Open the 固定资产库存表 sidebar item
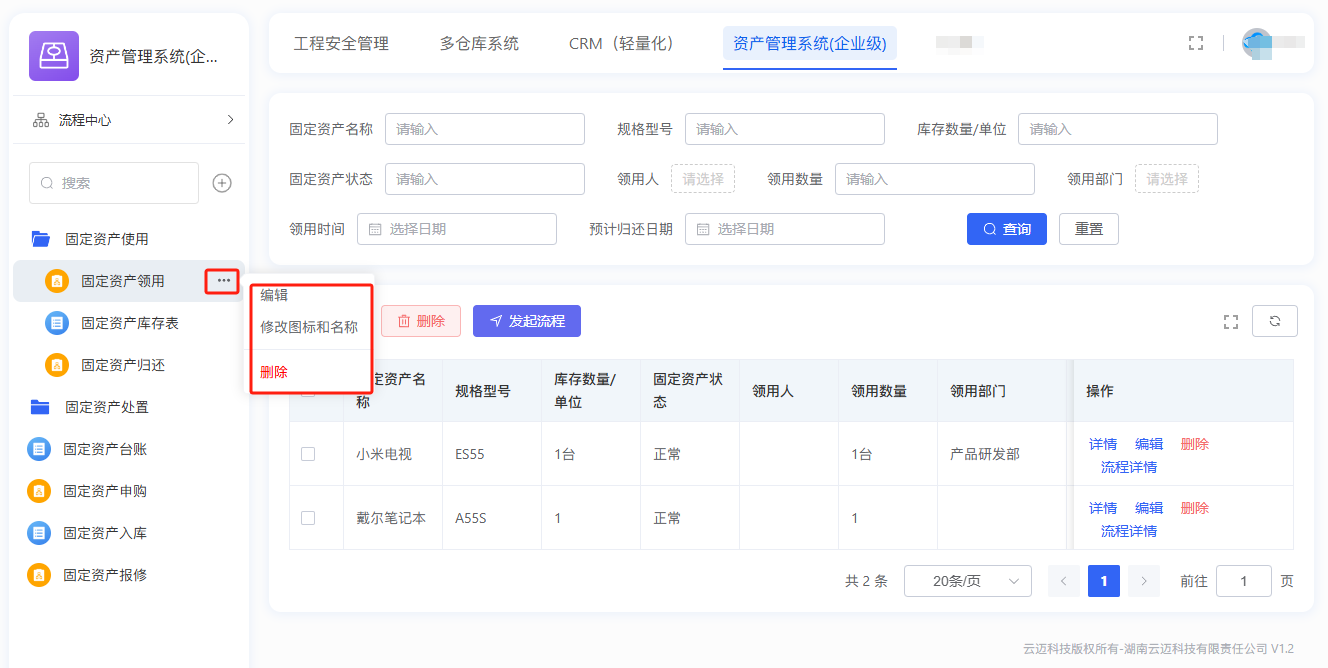 129,323
